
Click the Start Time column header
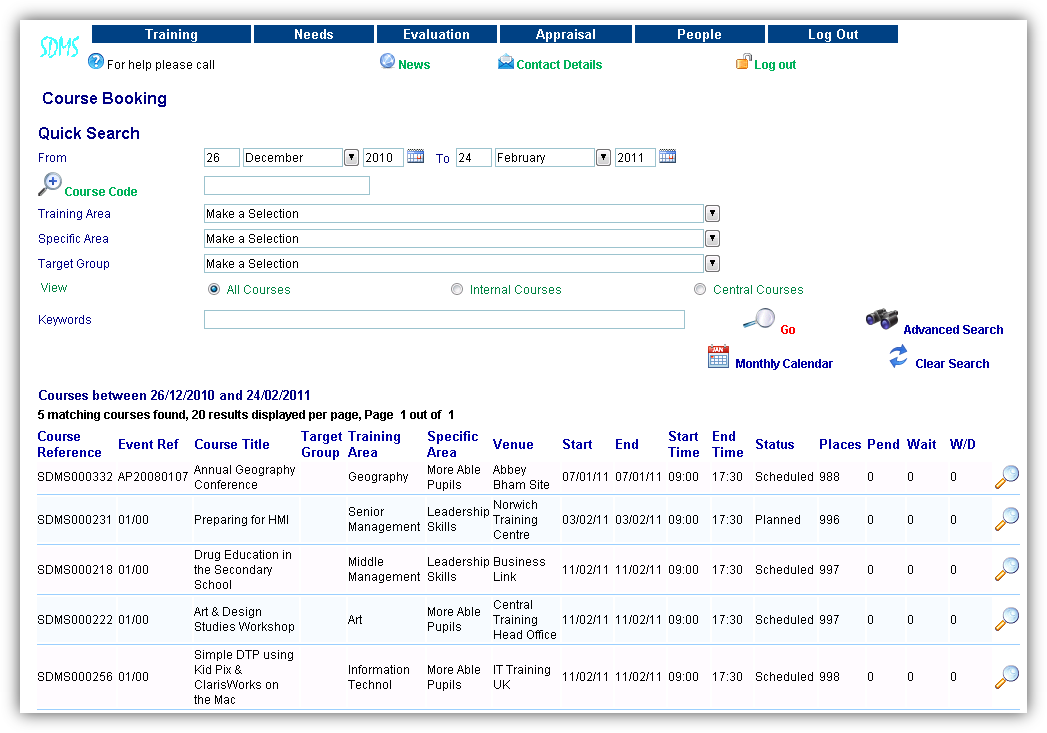point(684,445)
